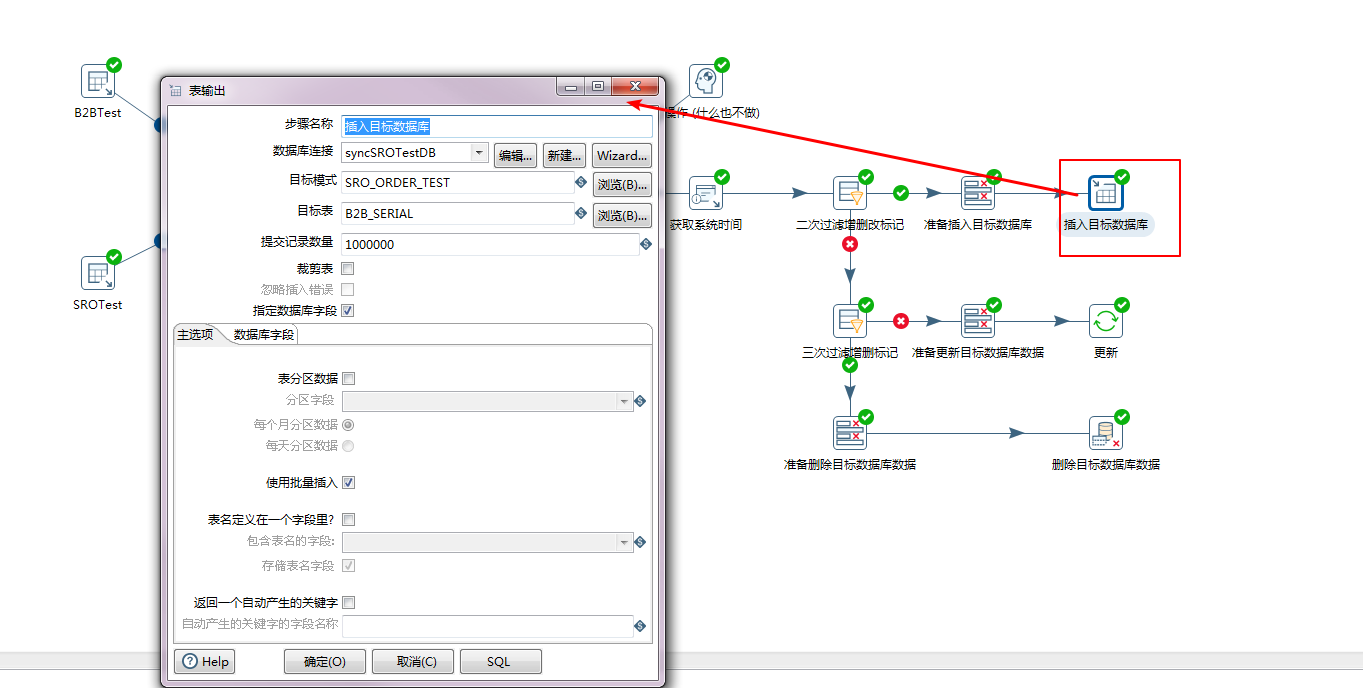
Task: Click green hop icon above 准备删除目标数据库数据
Action: (x=850, y=366)
